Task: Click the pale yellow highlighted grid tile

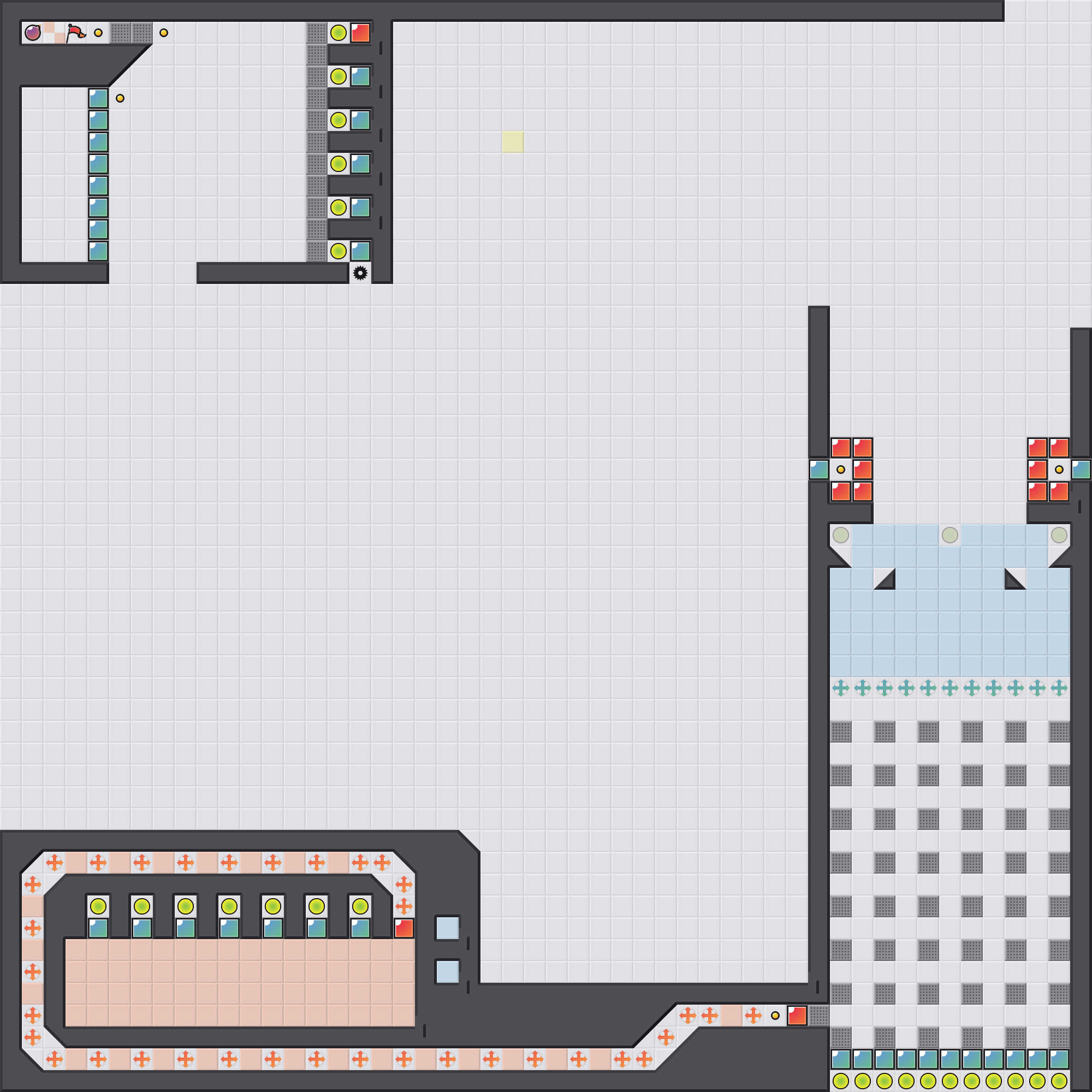Action: [513, 142]
